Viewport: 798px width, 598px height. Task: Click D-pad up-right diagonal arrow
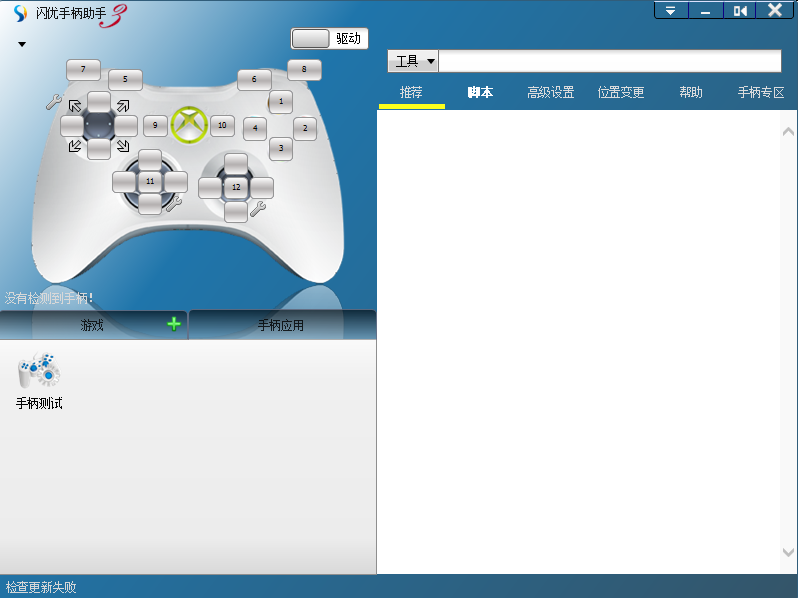point(123,106)
